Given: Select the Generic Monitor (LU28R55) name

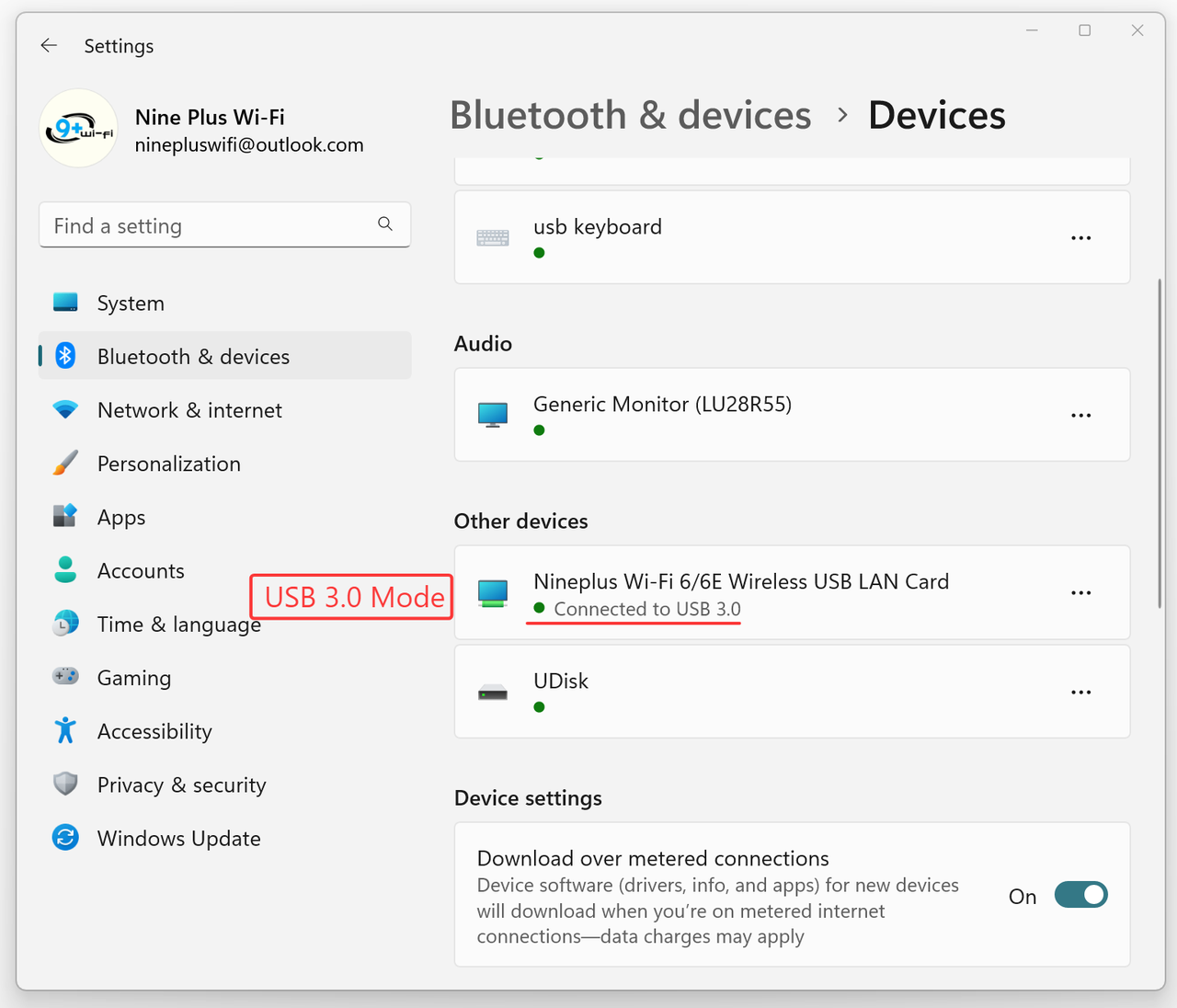Looking at the screenshot, I should pyautogui.click(x=662, y=405).
